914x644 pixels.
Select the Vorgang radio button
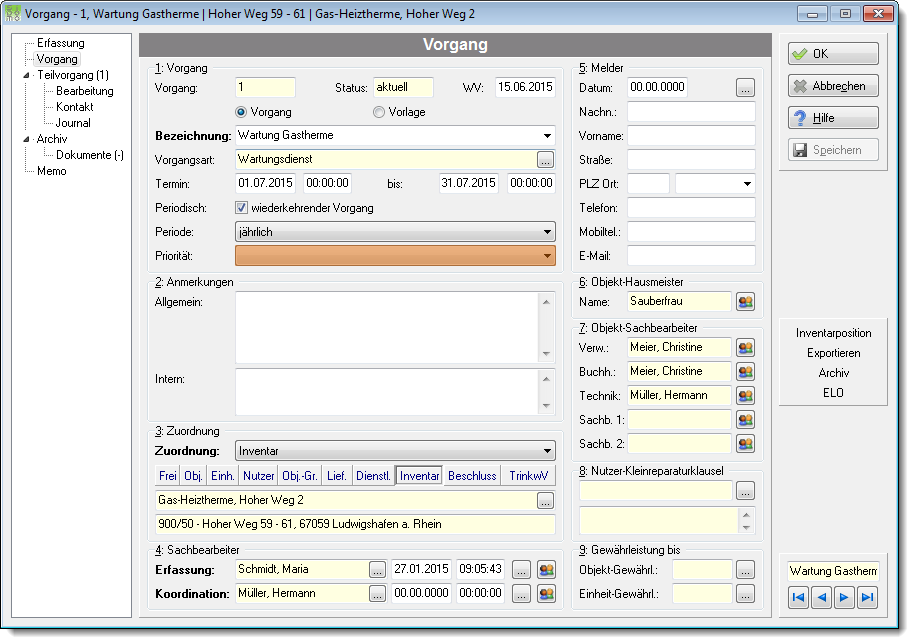241,112
